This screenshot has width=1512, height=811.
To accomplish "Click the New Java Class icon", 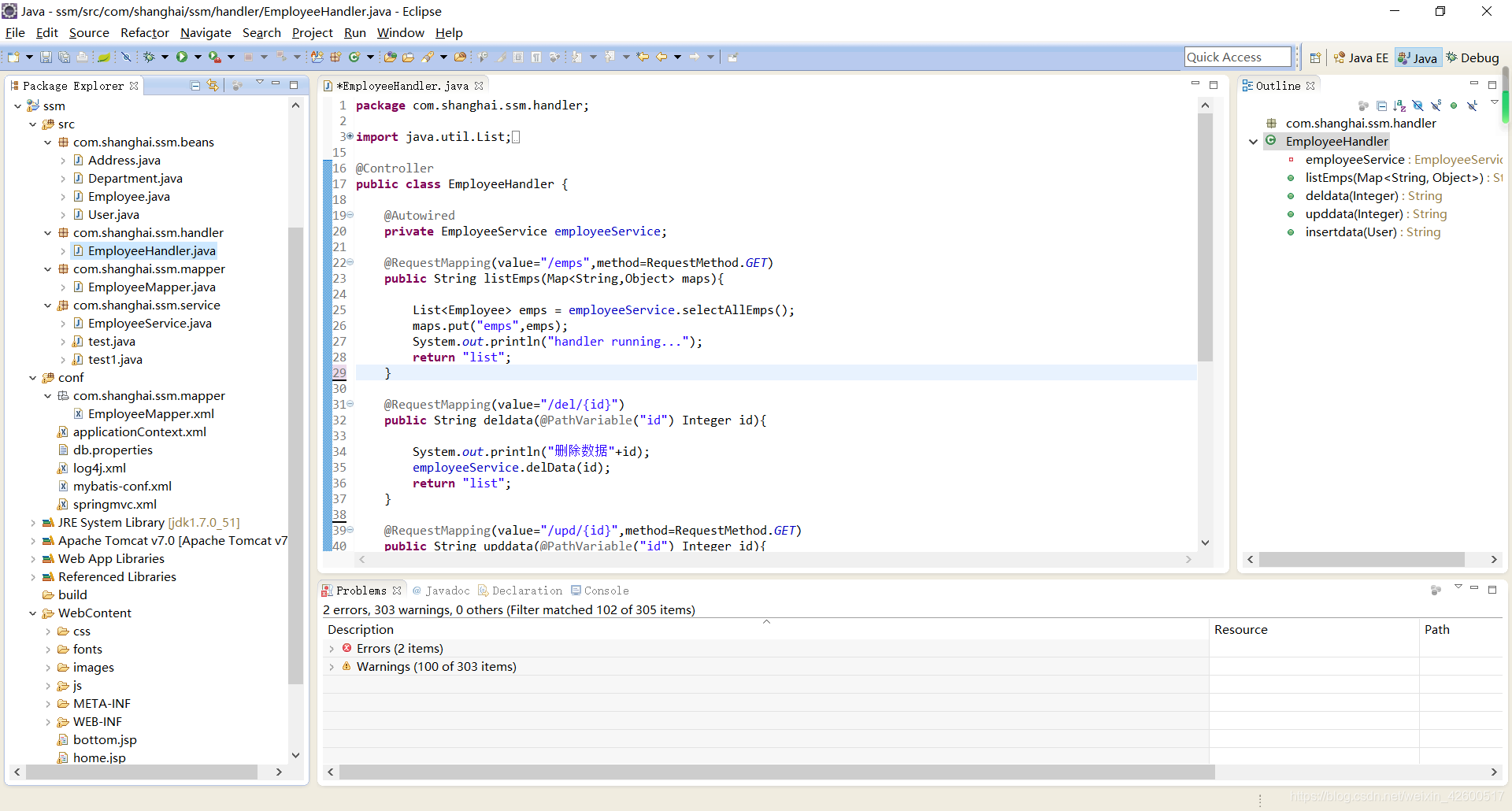I will coord(354,57).
